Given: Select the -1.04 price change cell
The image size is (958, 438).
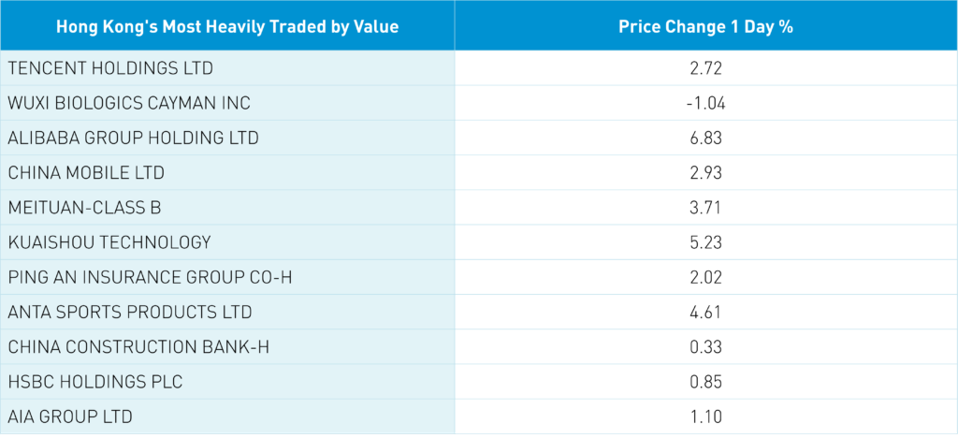Looking at the screenshot, I should click(x=705, y=103).
